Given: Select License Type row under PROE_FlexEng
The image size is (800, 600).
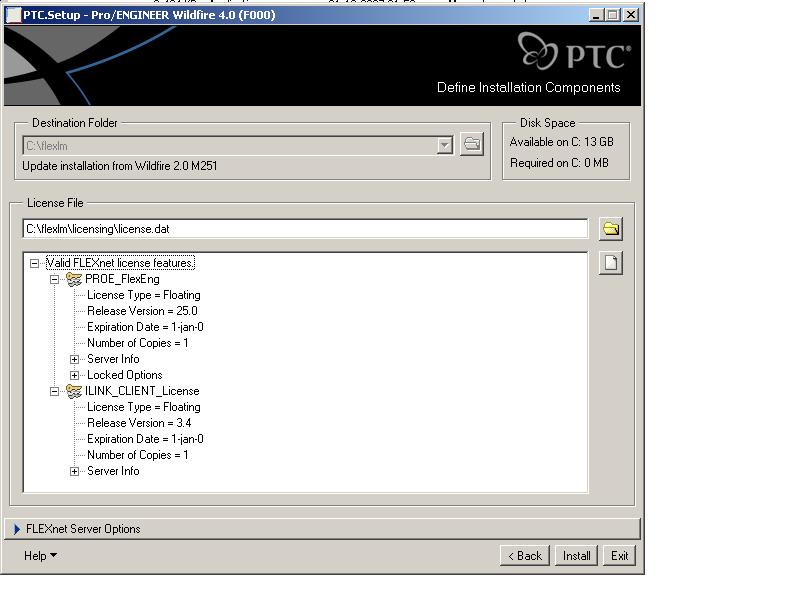Looking at the screenshot, I should [143, 295].
